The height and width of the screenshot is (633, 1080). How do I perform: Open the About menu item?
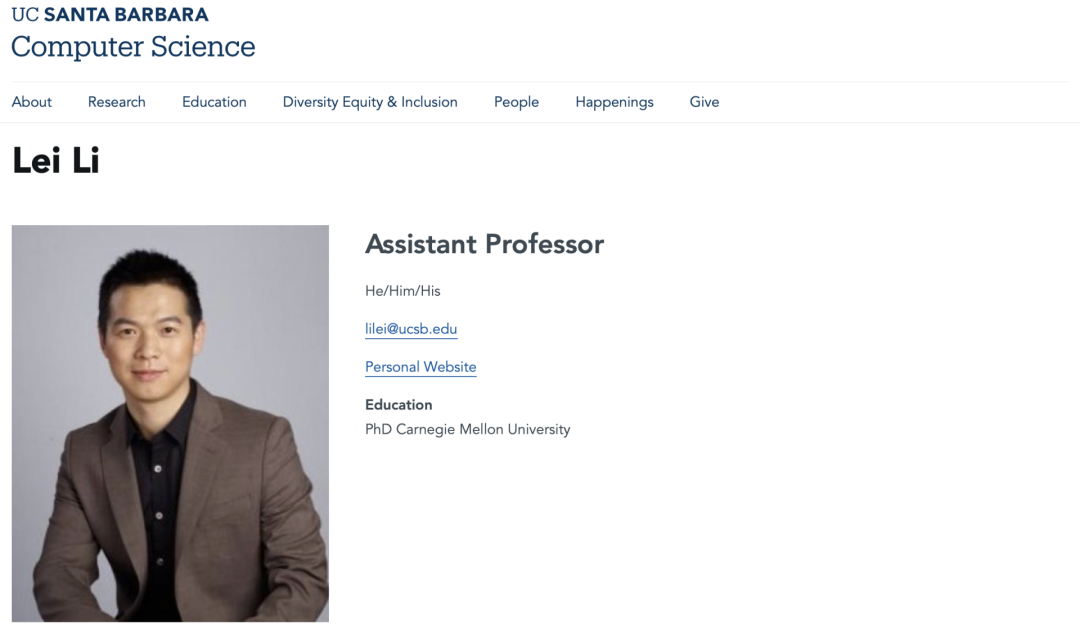pyautogui.click(x=32, y=102)
